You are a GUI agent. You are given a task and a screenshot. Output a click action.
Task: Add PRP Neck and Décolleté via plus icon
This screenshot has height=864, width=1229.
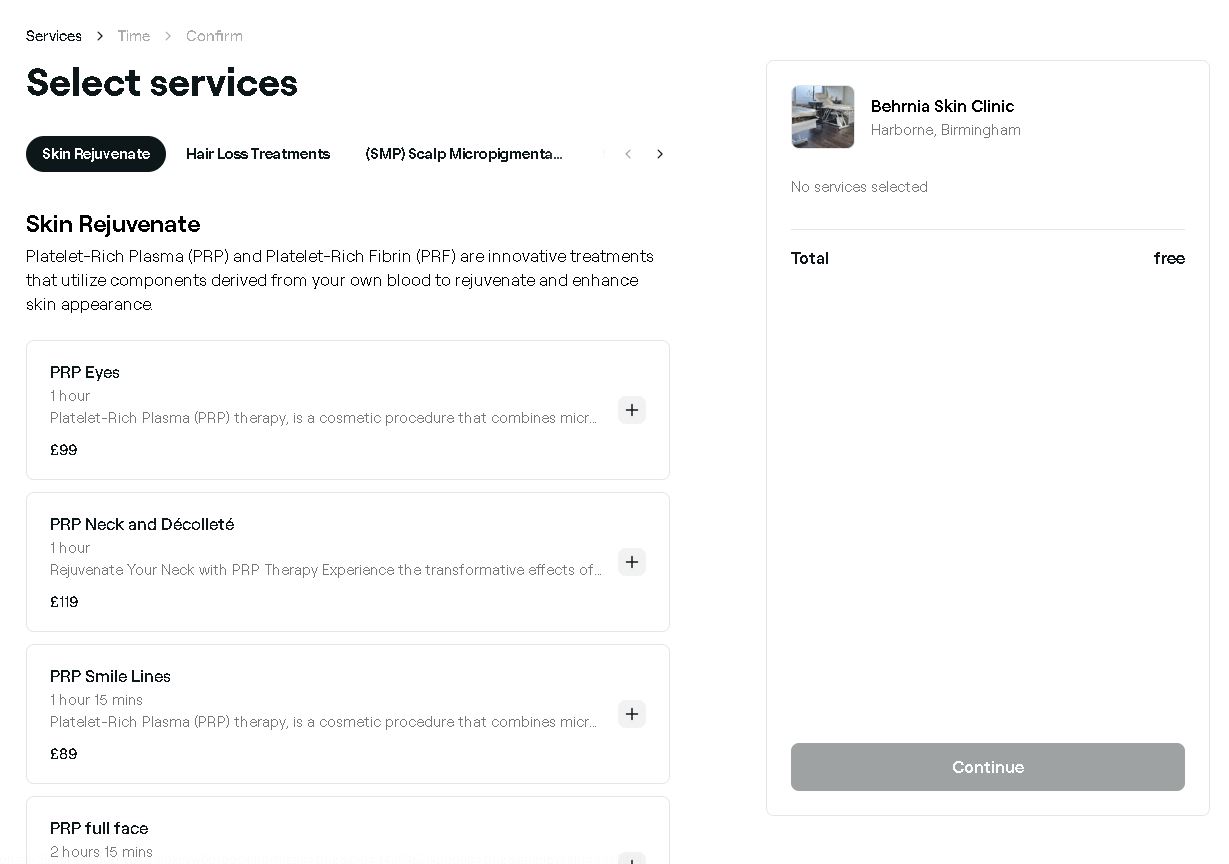pos(632,562)
